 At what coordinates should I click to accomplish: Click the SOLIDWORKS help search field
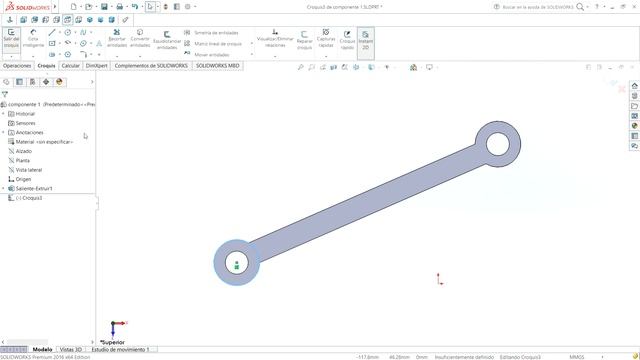click(538, 7)
